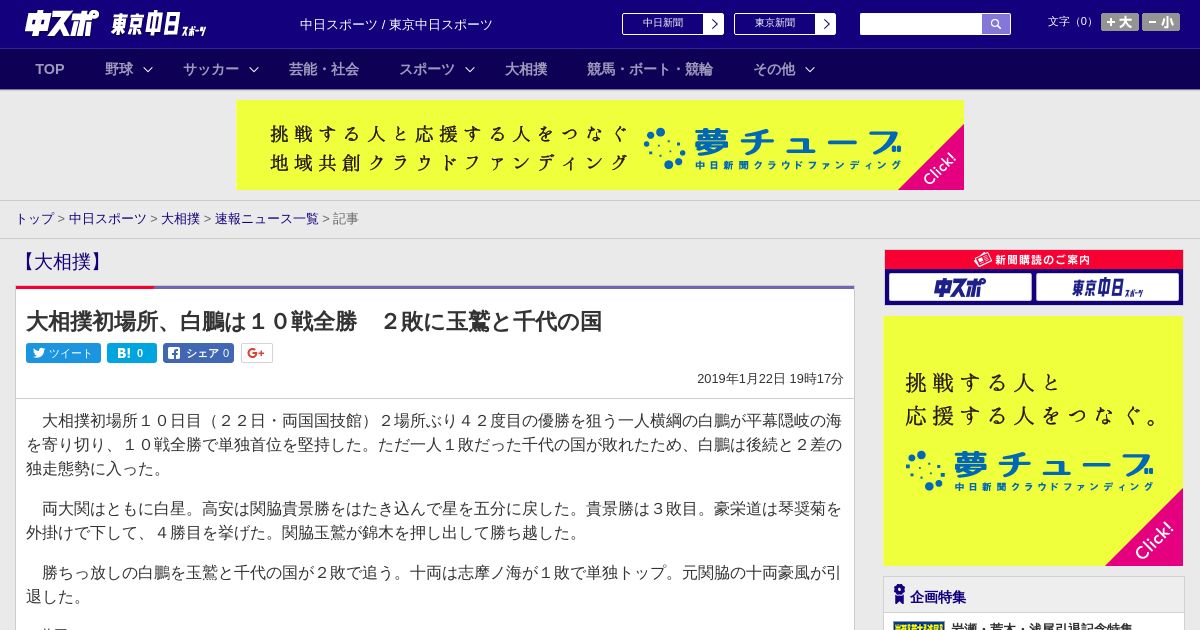Open the サッカー menu
1200x630 pixels.
[211, 69]
